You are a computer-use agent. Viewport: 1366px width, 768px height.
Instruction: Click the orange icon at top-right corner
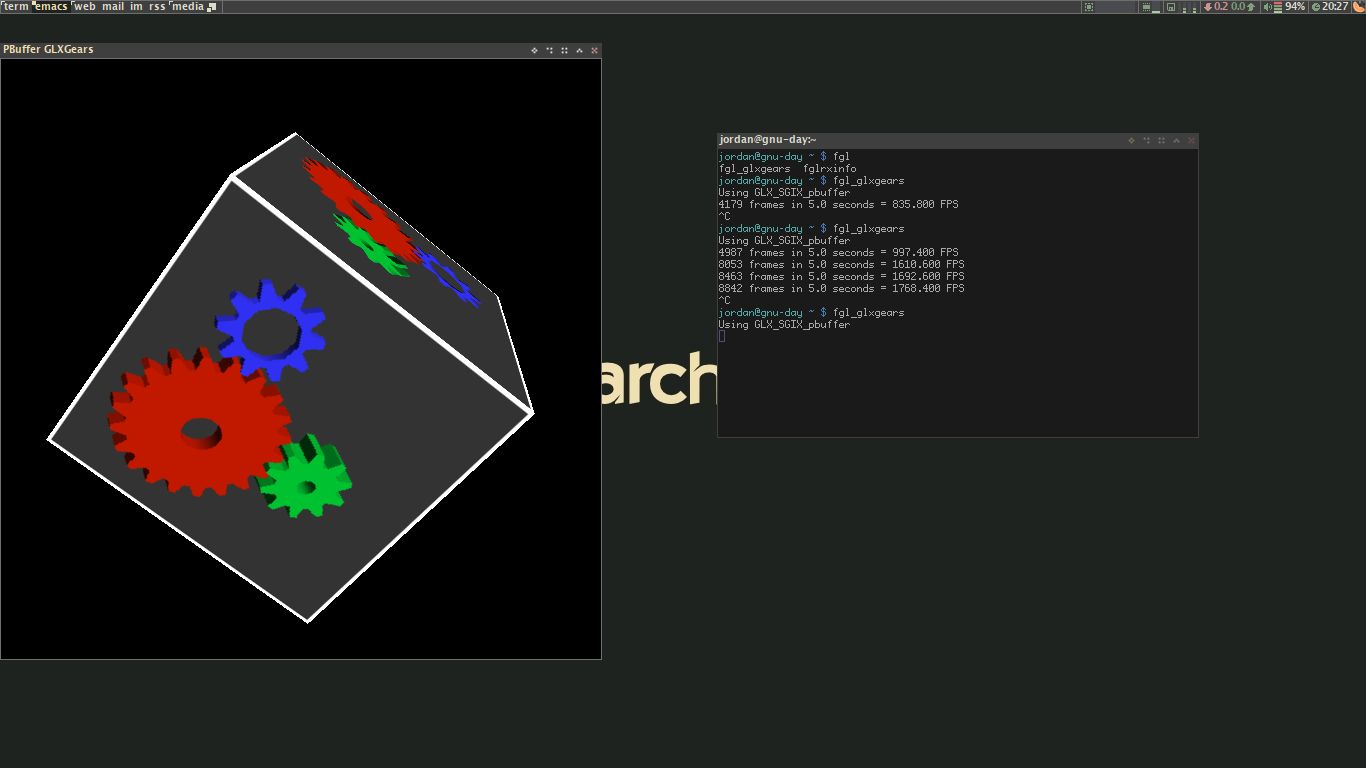coord(1358,7)
